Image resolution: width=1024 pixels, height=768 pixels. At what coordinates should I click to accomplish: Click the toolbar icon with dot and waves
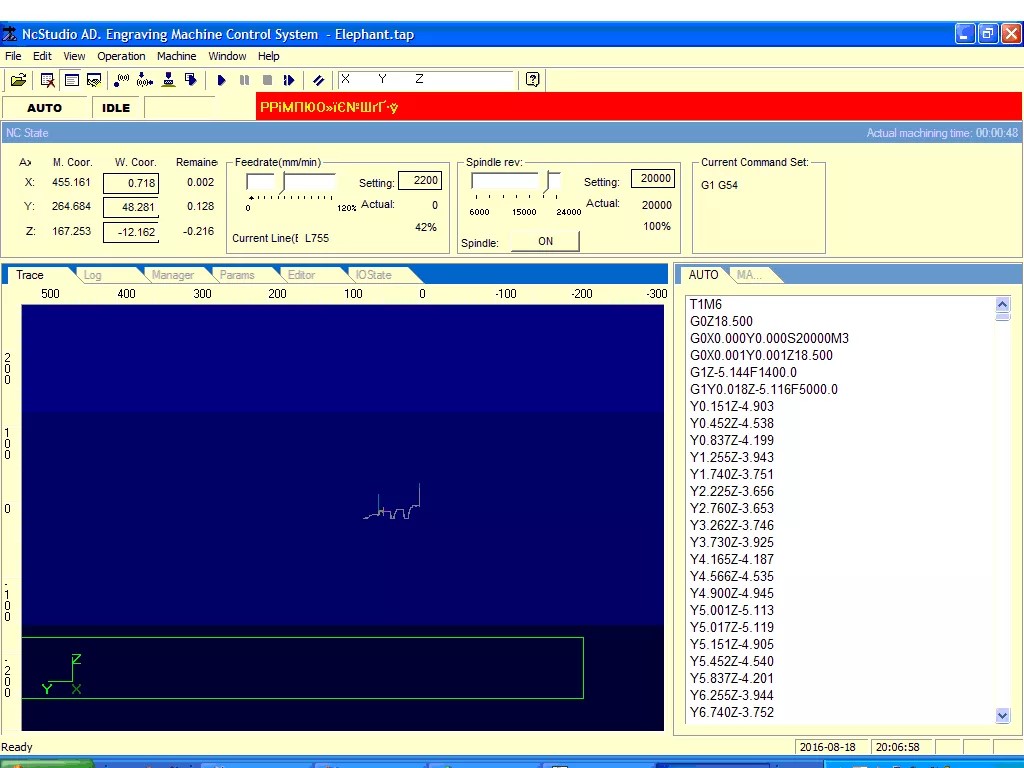coord(121,80)
